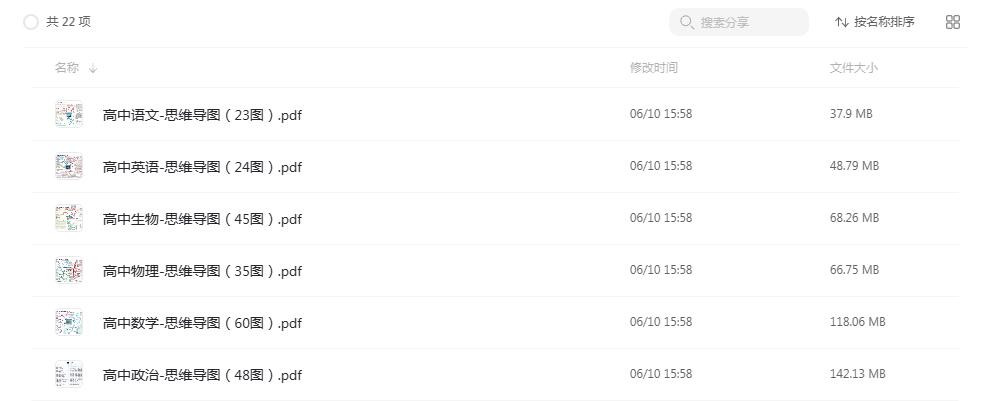Click the thumbnail icon for 高中语文 PDF
Screen dimensions: 992x401
point(69,114)
